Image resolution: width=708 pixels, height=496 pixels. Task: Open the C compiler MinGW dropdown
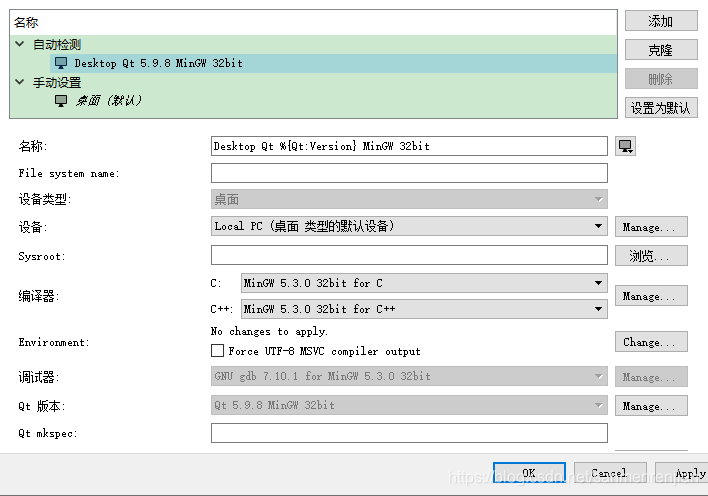point(424,283)
